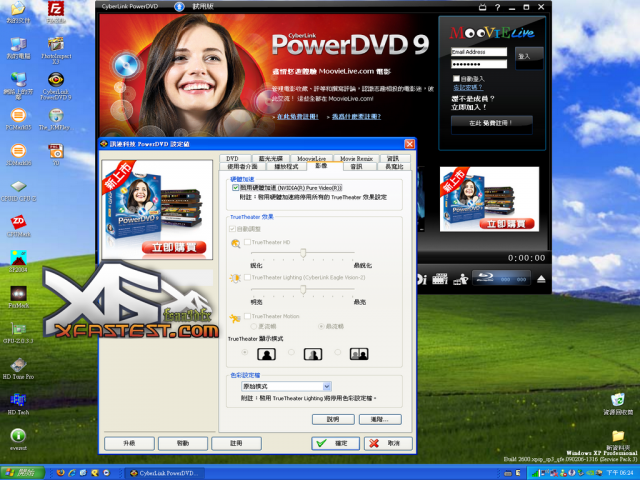Click the Start button on the taskbar

(x=22, y=473)
